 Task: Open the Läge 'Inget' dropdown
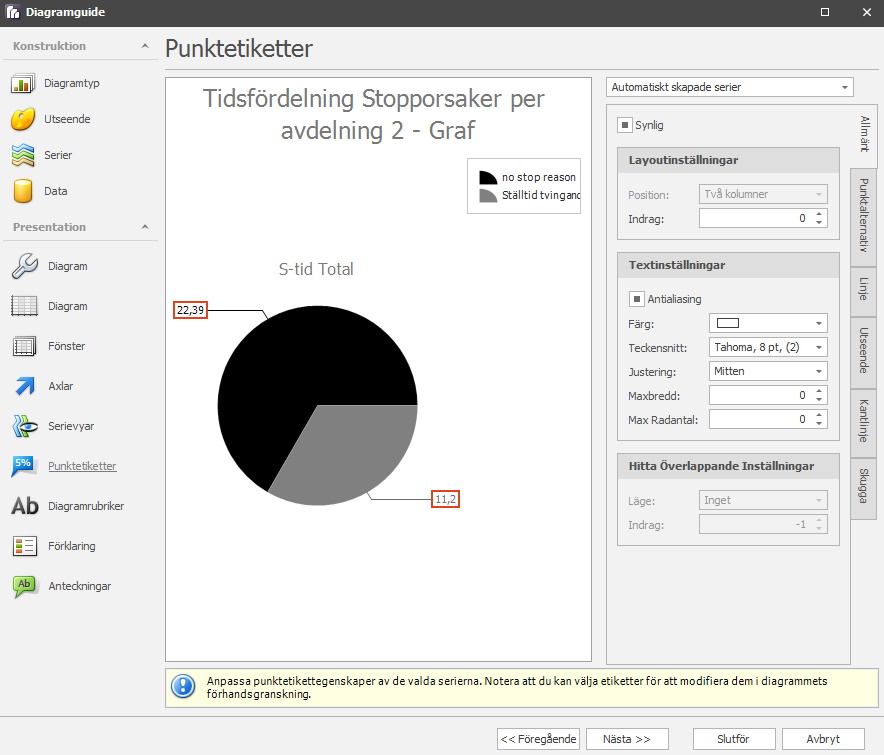pos(763,500)
